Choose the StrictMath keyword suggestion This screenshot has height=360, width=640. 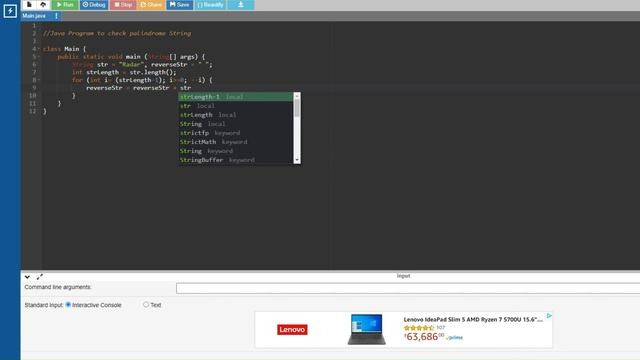tap(236, 142)
